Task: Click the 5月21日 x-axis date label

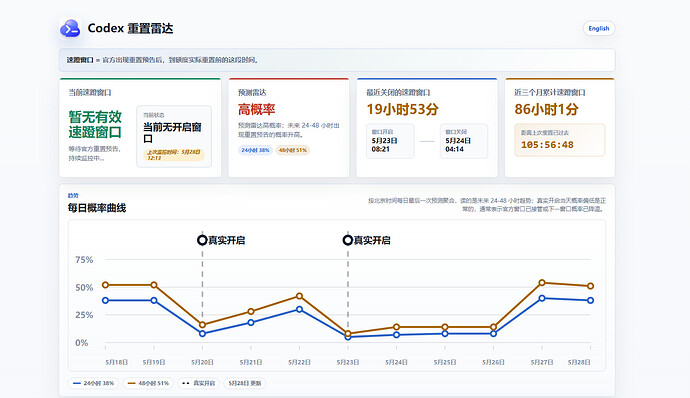Action: pyautogui.click(x=251, y=362)
